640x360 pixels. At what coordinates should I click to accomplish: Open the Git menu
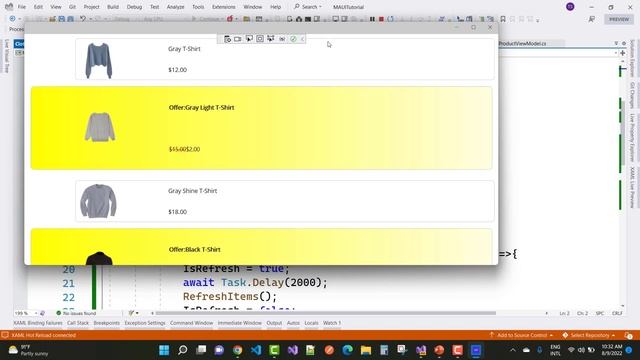point(72,7)
